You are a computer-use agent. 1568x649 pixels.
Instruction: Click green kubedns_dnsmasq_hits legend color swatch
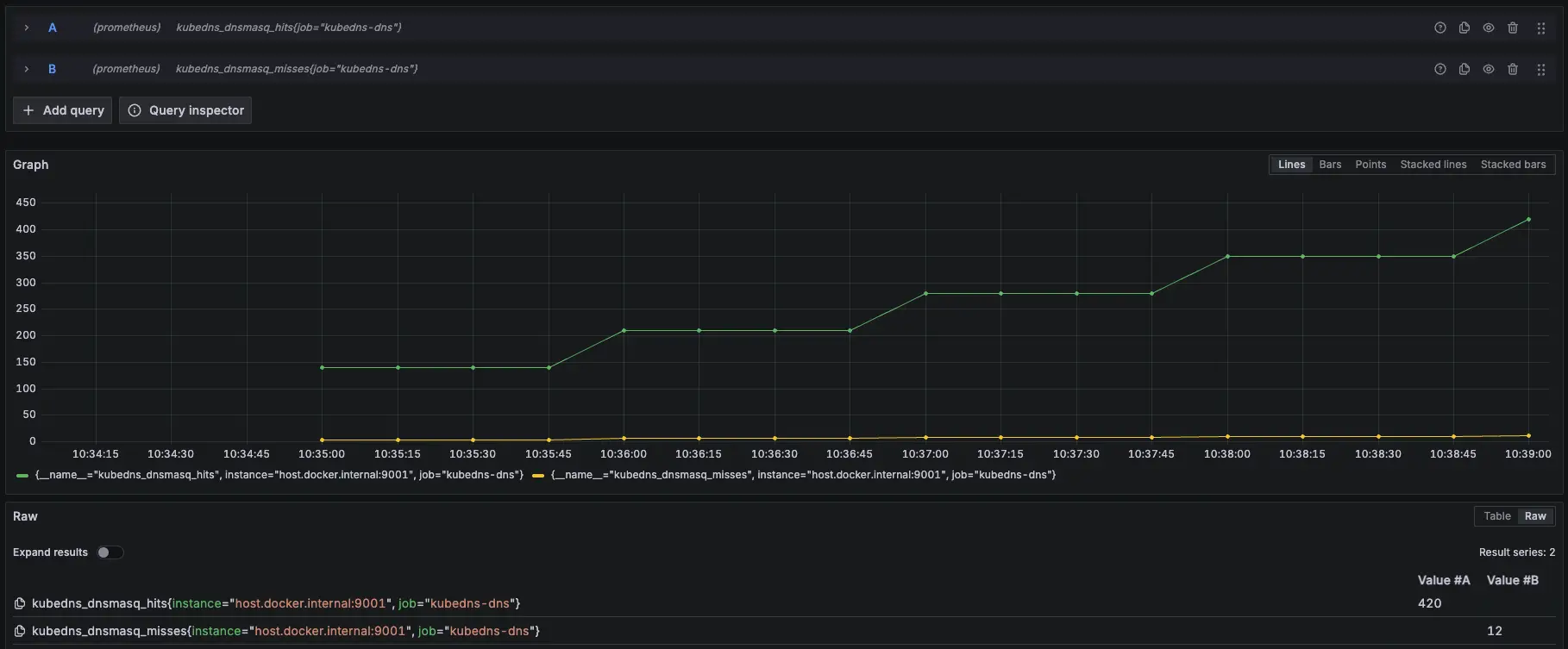[22, 475]
